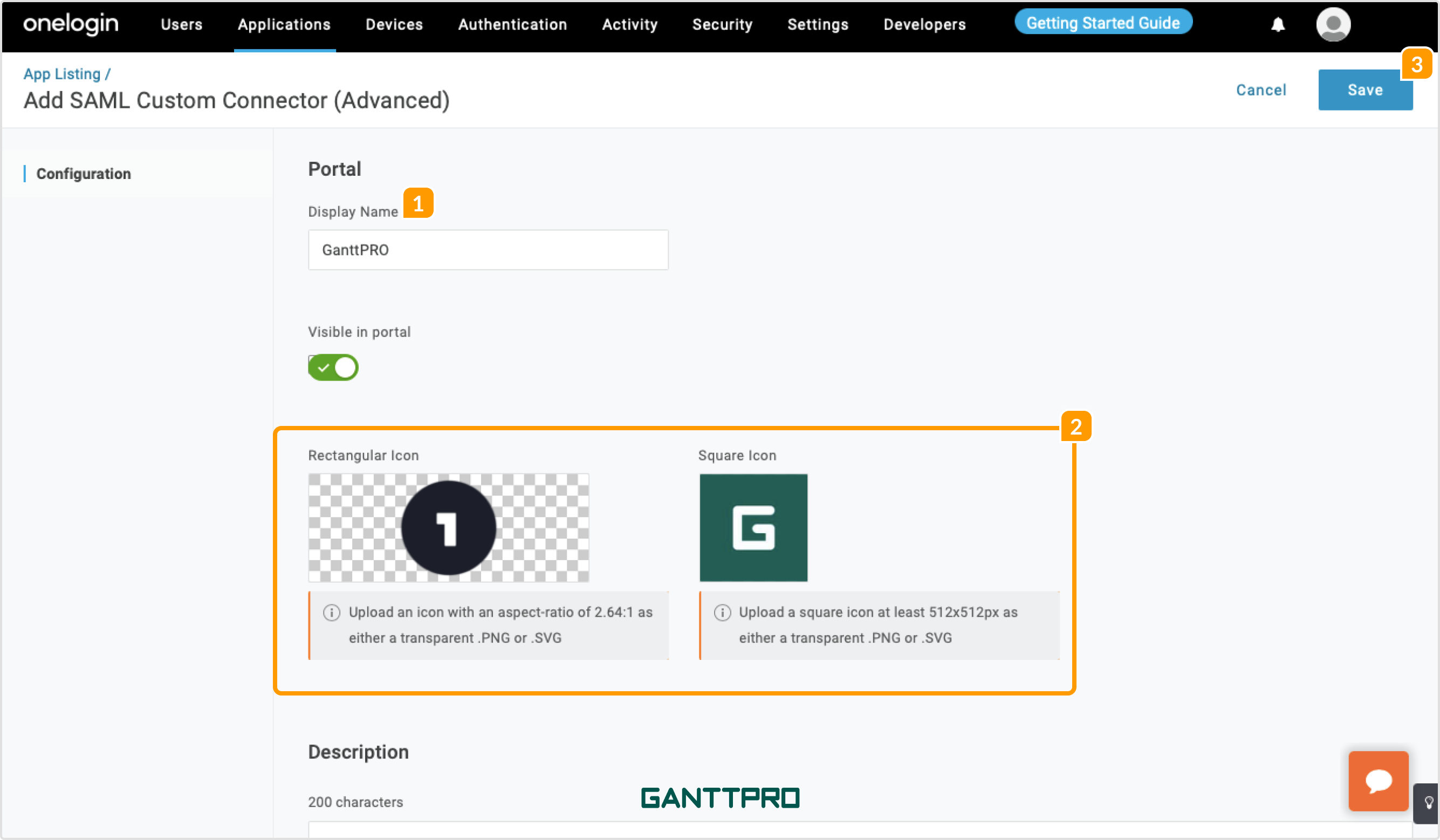1440x840 pixels.
Task: Open the Users menu
Action: point(181,25)
